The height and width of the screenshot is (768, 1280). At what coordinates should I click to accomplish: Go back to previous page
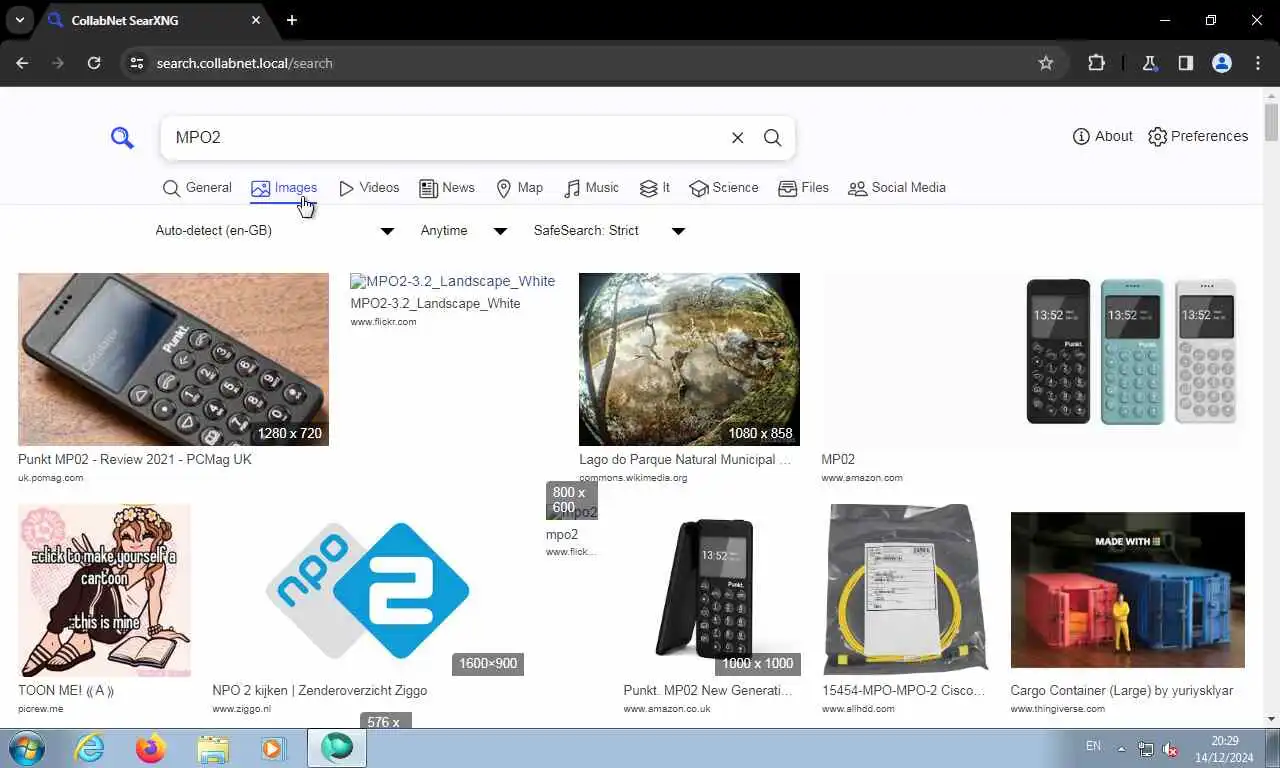22,63
